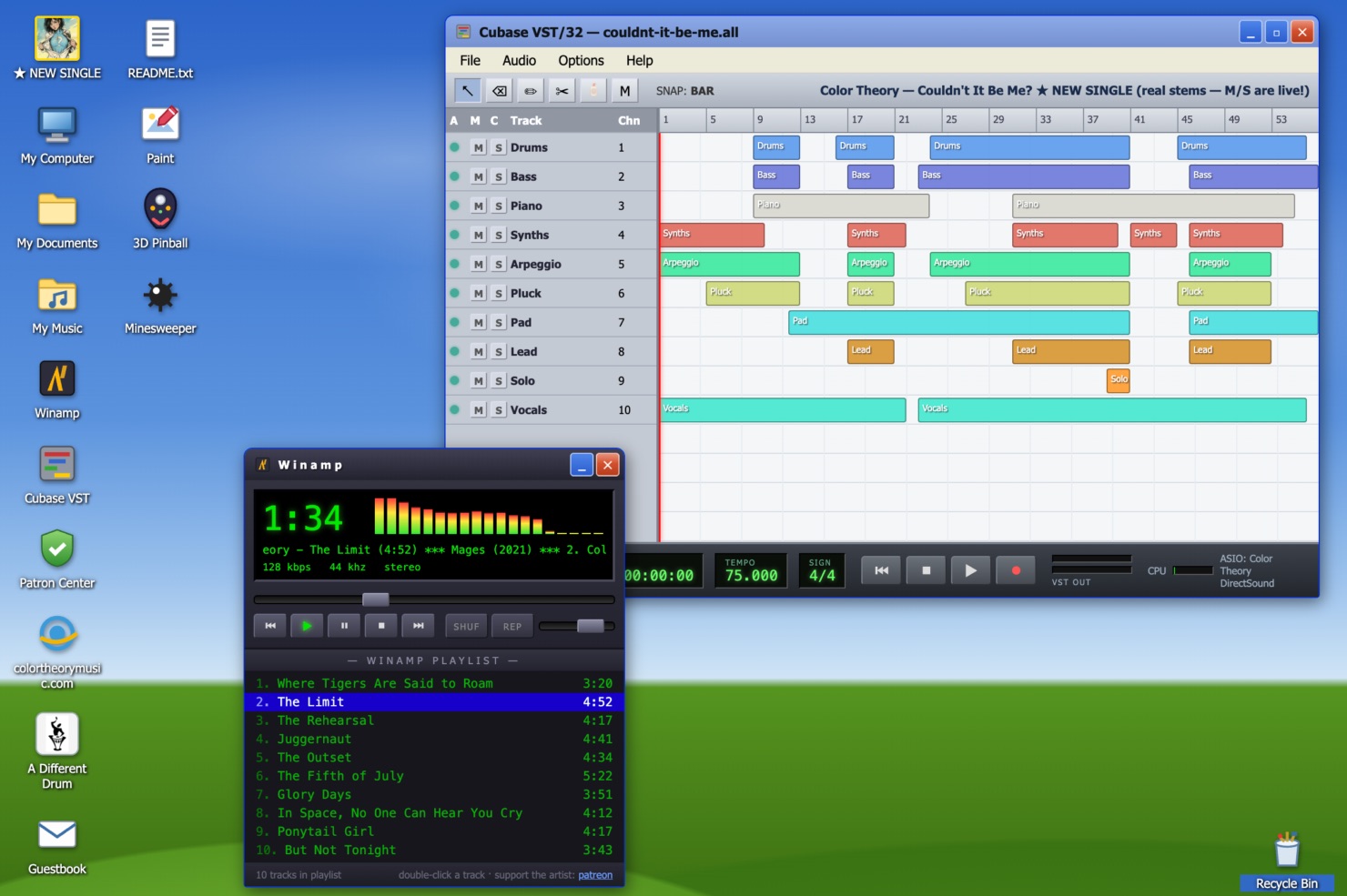Pause playback in Winamp

[344, 626]
